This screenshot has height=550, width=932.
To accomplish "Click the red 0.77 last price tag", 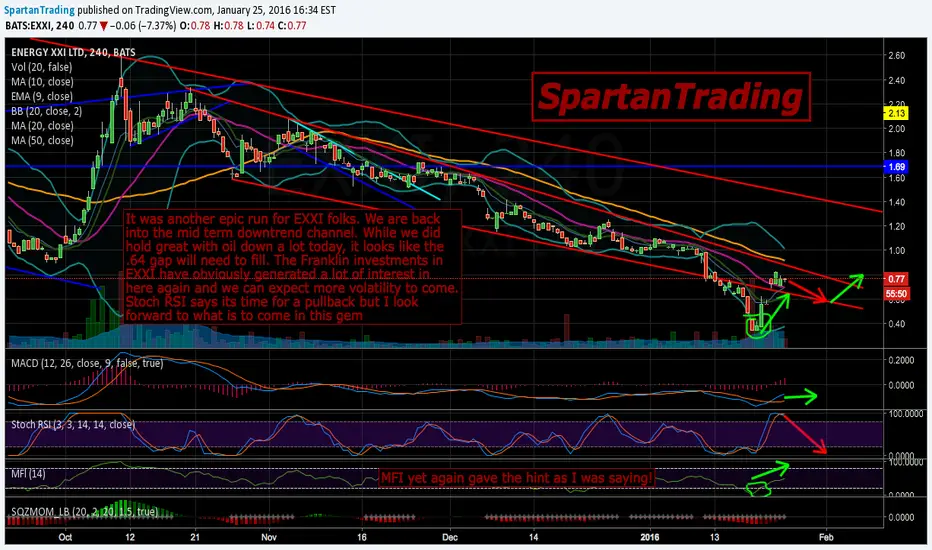I will coord(896,278).
